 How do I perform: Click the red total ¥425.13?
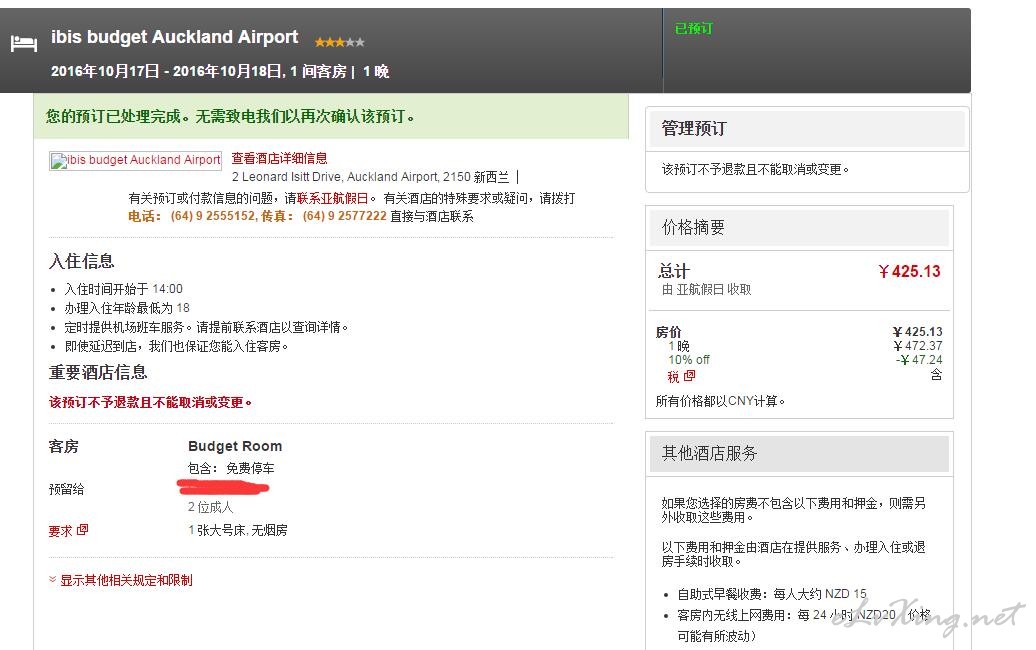909,271
